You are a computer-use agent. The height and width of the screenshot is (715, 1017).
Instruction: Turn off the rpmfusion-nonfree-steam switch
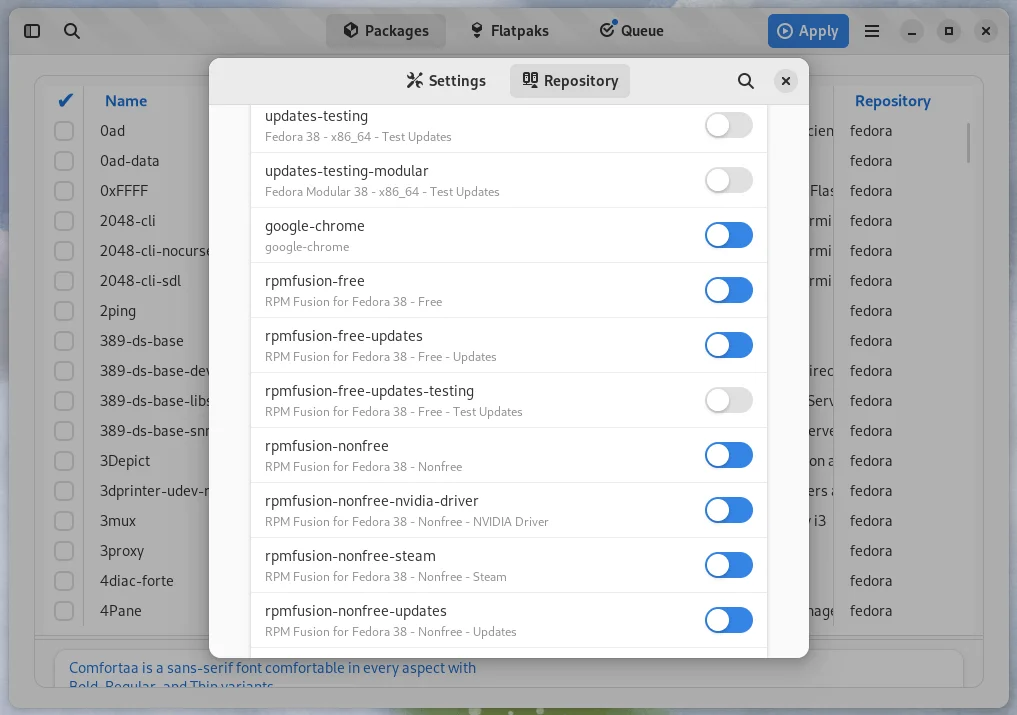(728, 565)
